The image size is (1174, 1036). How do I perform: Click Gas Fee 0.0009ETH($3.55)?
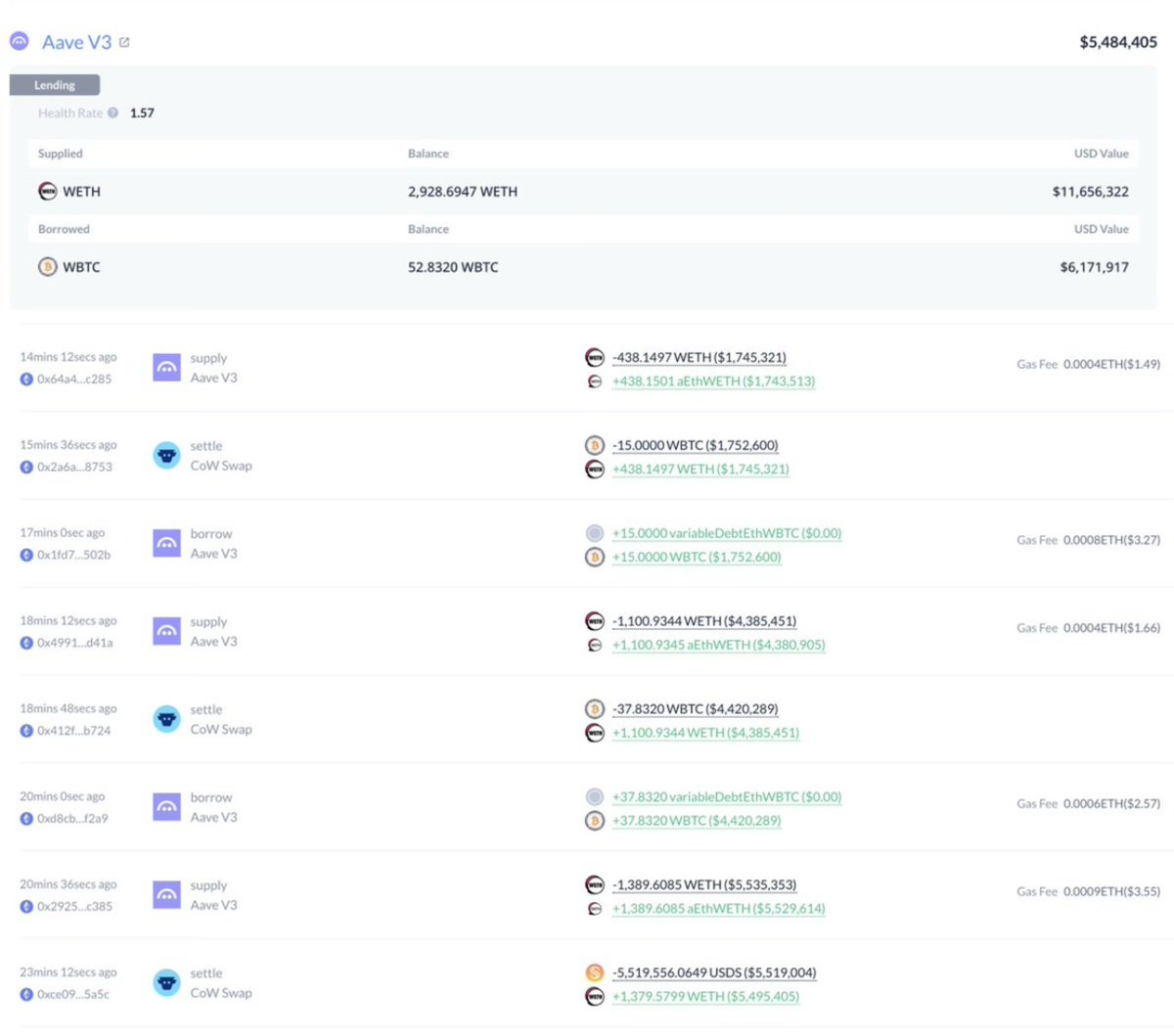pyautogui.click(x=1088, y=891)
